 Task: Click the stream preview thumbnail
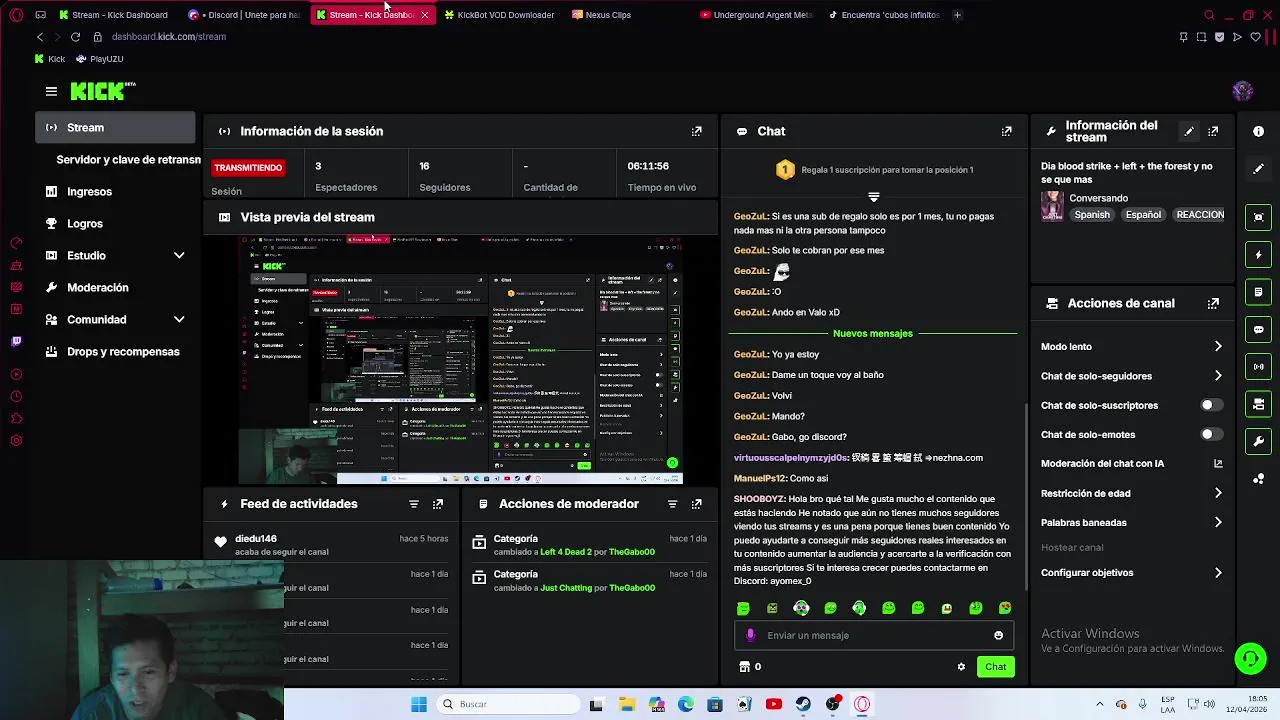(460, 360)
